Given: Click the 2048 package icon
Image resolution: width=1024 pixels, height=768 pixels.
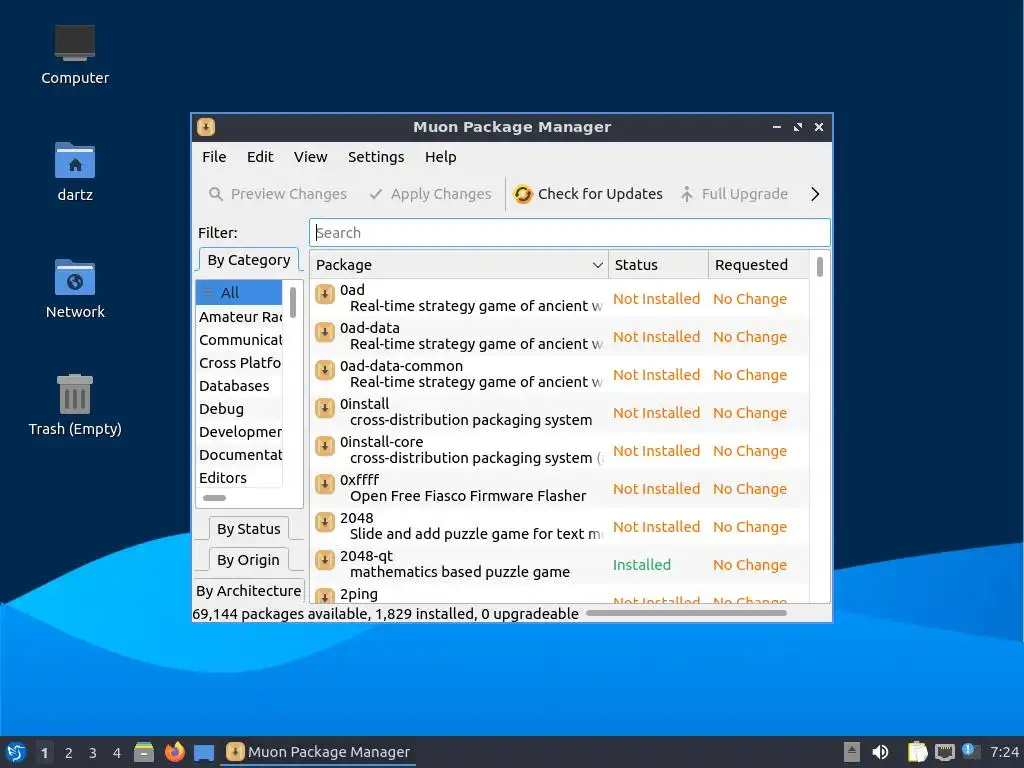Looking at the screenshot, I should [x=325, y=522].
